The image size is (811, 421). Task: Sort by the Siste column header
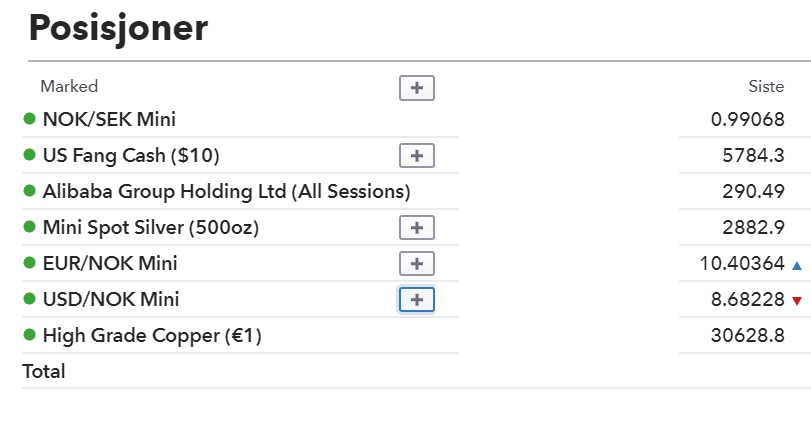(766, 86)
